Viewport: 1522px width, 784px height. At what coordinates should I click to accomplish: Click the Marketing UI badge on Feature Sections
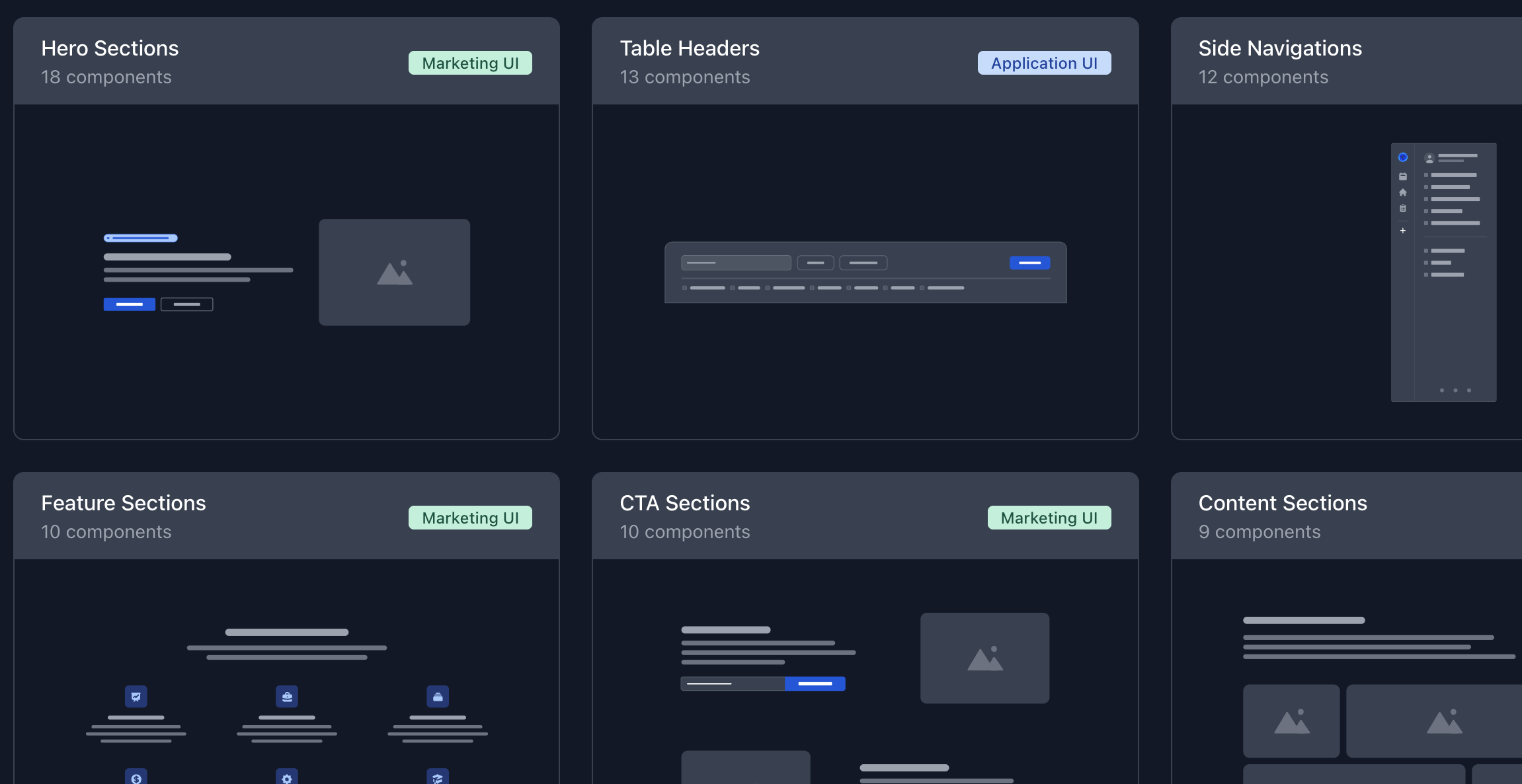tap(470, 518)
